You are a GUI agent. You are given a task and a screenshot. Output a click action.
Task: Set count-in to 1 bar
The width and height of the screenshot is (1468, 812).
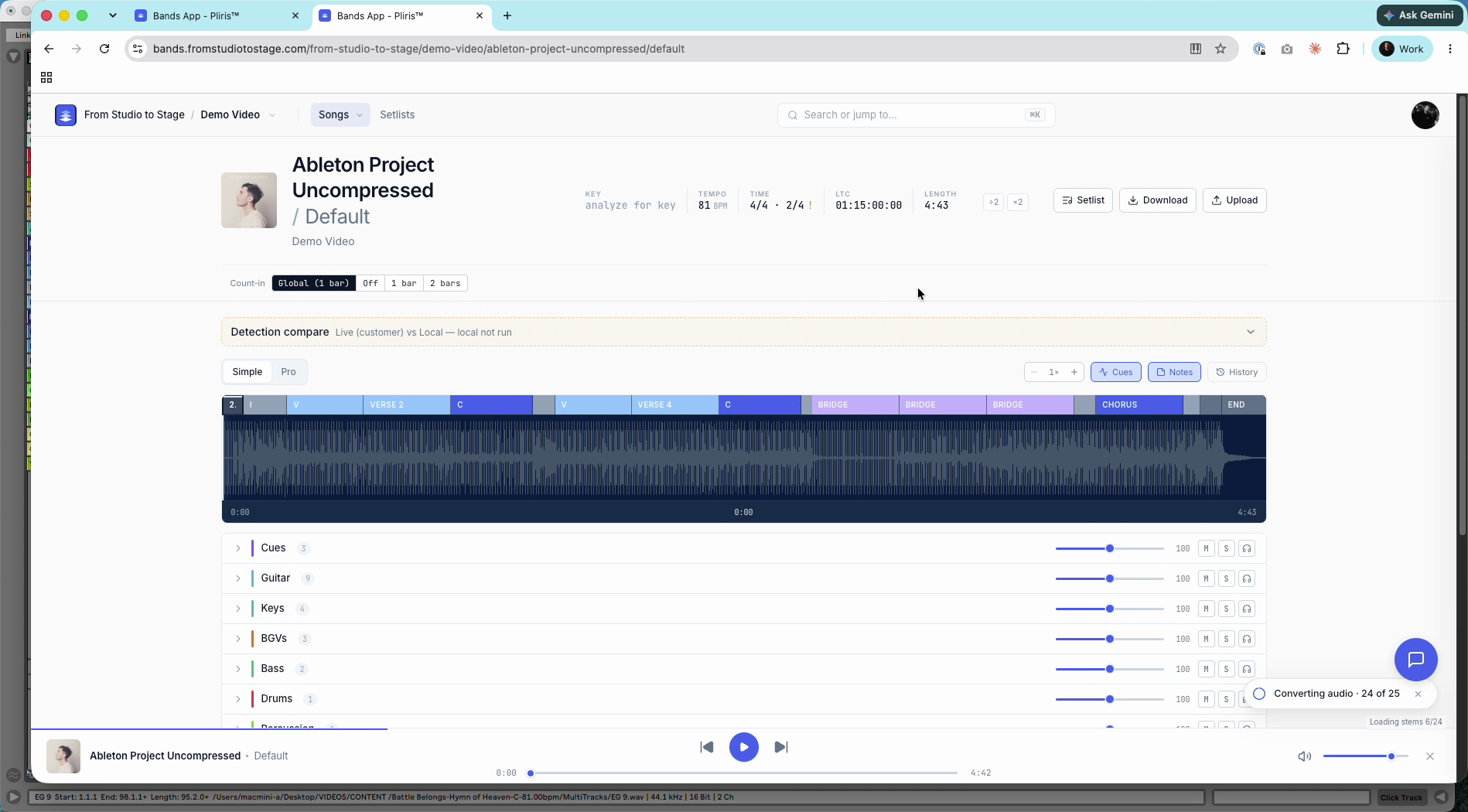(x=404, y=283)
